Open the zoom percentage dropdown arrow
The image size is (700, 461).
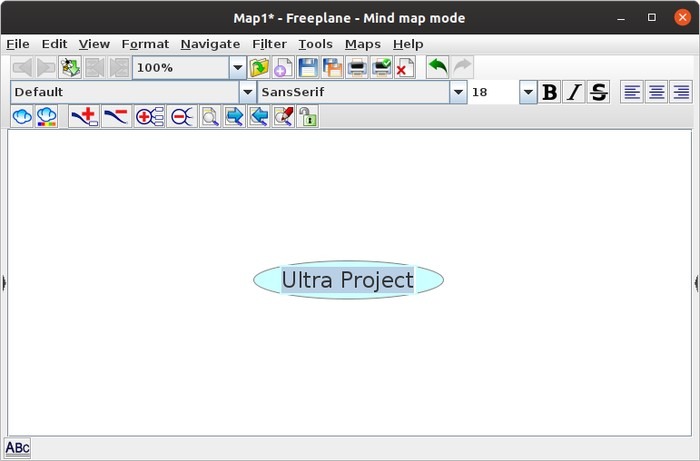[x=238, y=68]
